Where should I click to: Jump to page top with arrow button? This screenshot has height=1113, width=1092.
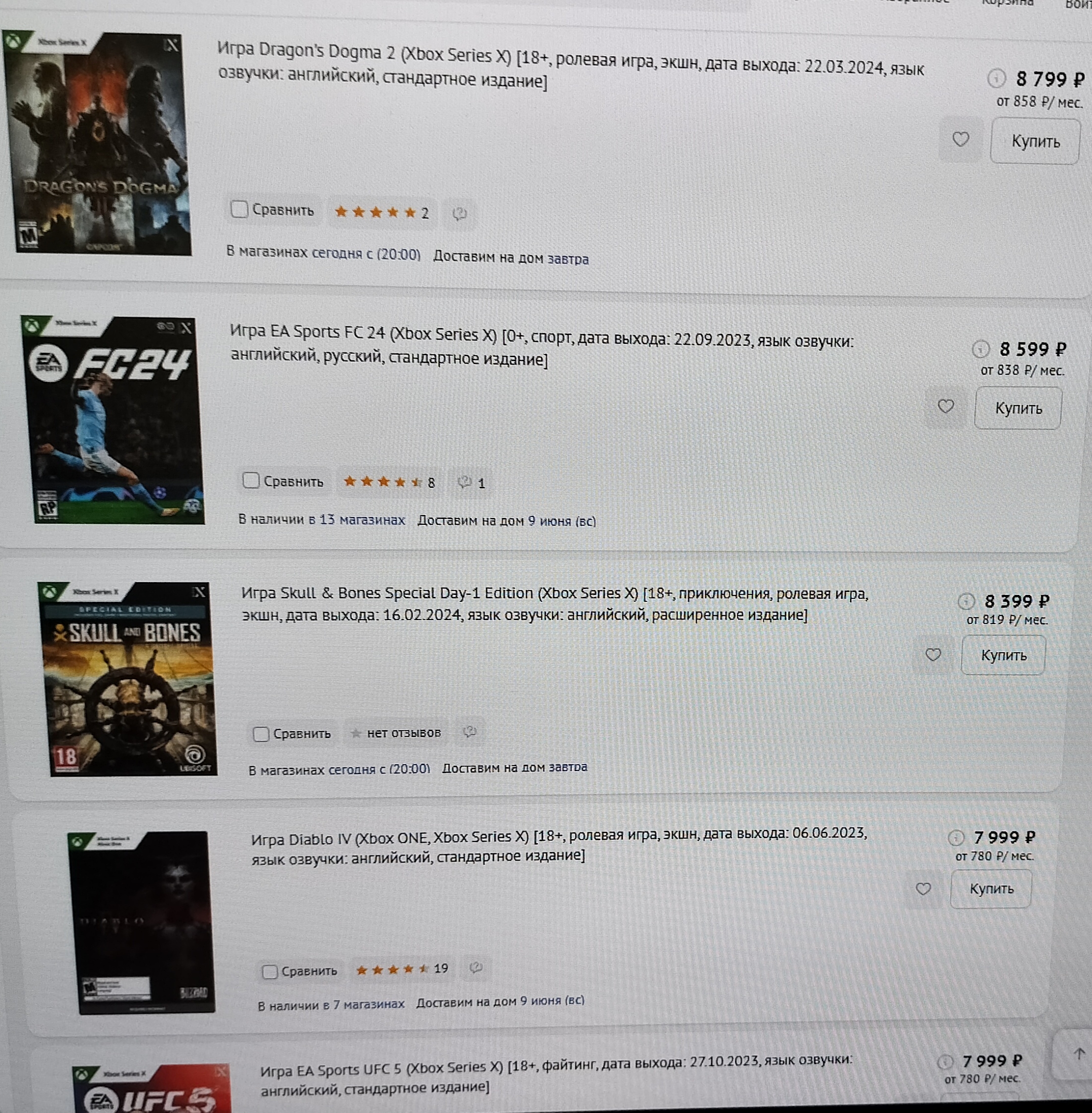(x=1078, y=1053)
